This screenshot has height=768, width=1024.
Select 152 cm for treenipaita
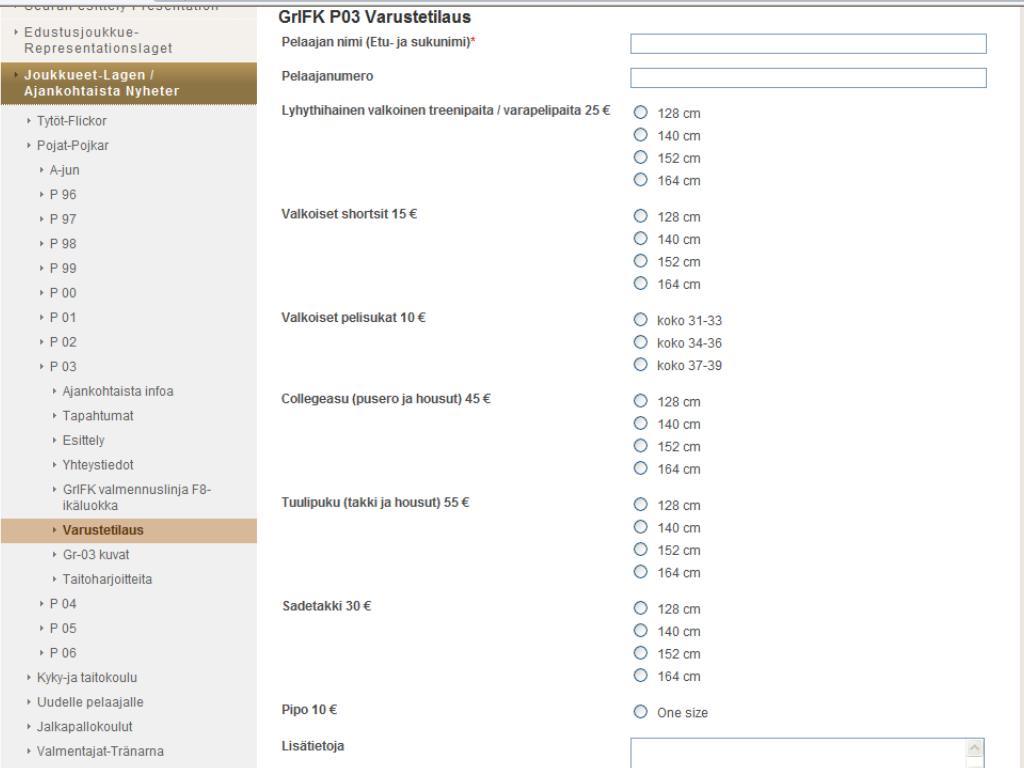click(x=641, y=157)
